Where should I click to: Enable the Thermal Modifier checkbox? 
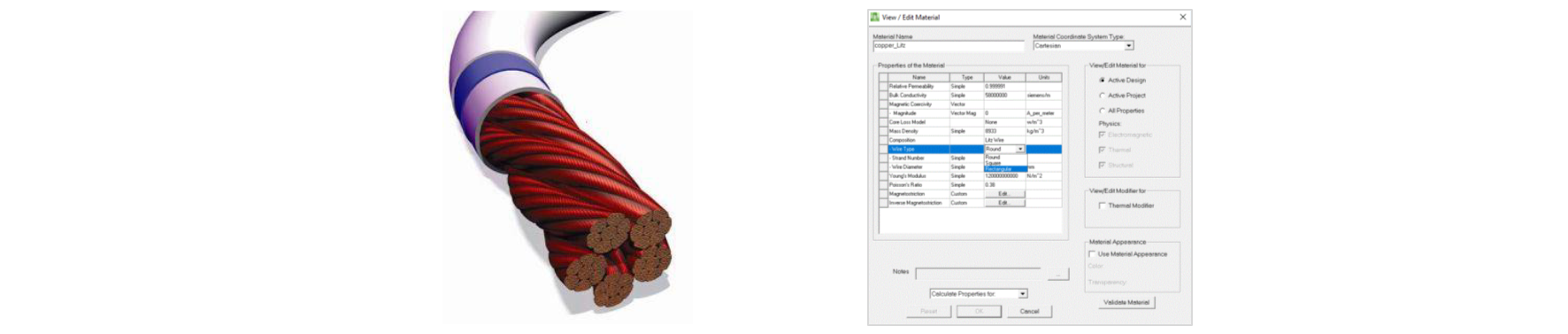[x=1102, y=206]
